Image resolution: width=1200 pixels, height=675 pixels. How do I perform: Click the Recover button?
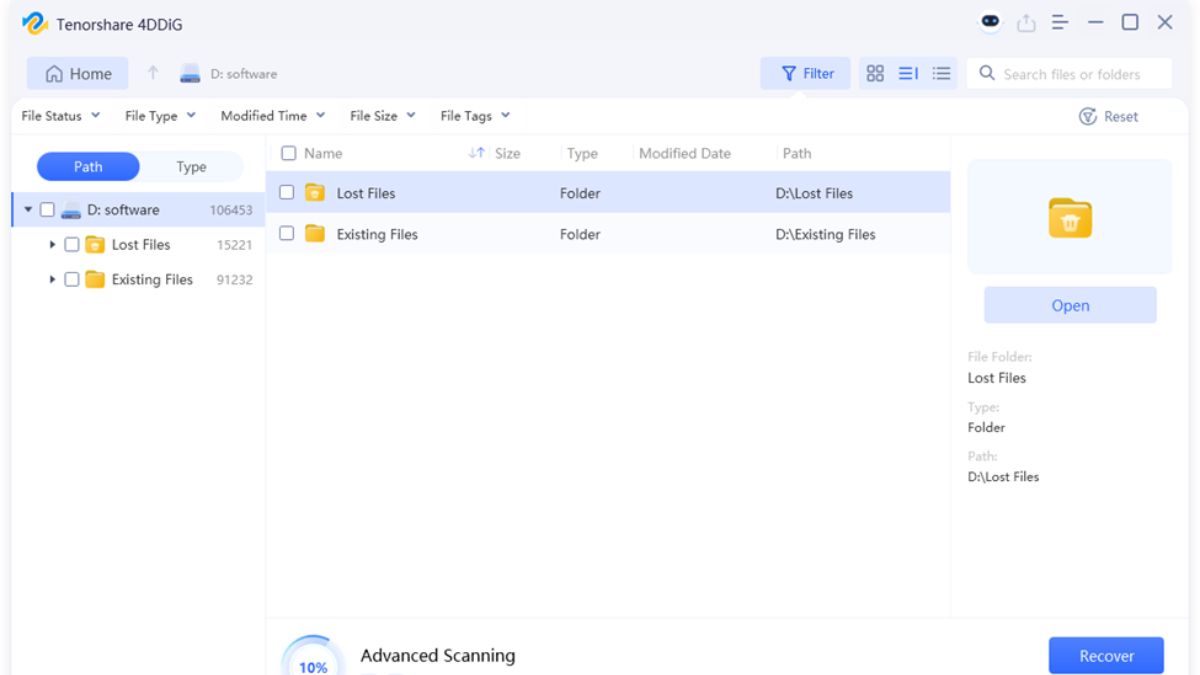(1106, 656)
